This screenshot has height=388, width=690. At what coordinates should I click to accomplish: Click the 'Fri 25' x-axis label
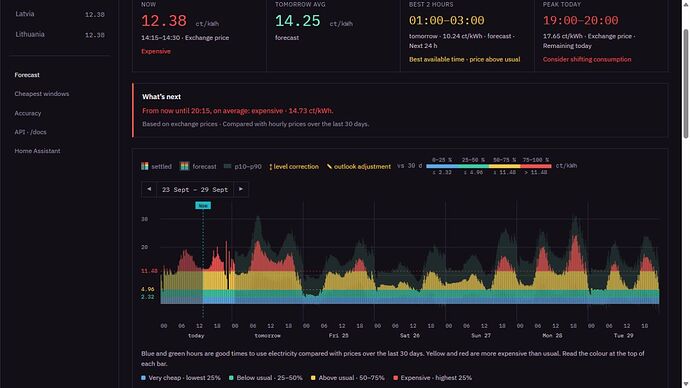coord(338,336)
